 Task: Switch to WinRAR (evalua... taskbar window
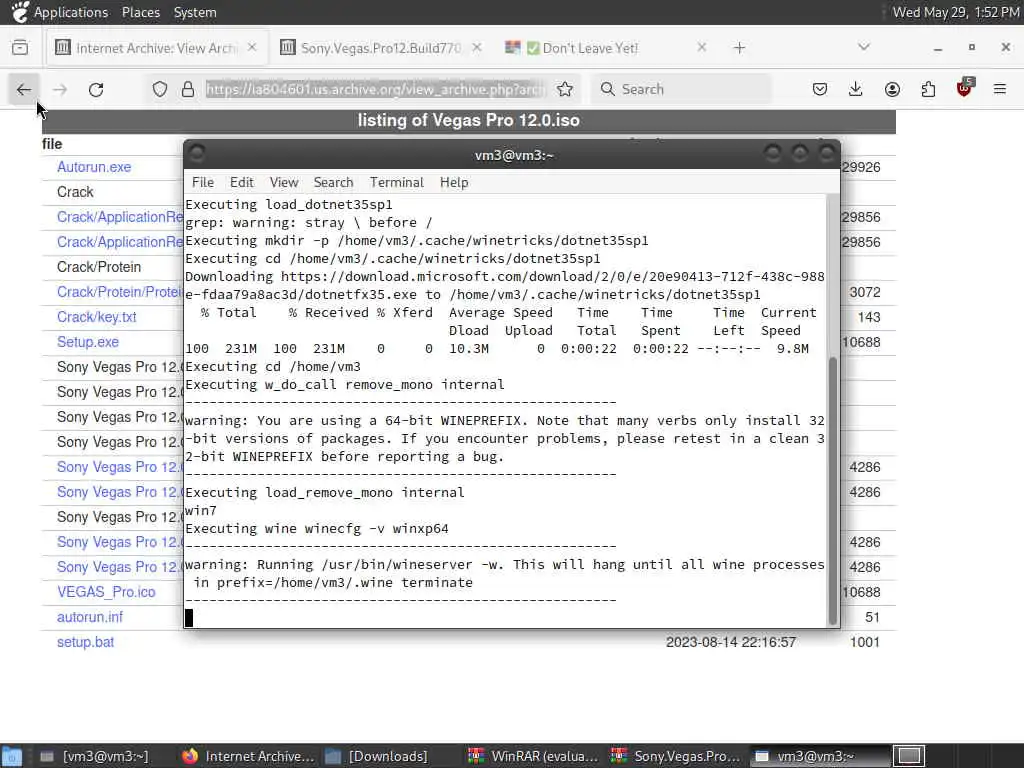point(533,756)
